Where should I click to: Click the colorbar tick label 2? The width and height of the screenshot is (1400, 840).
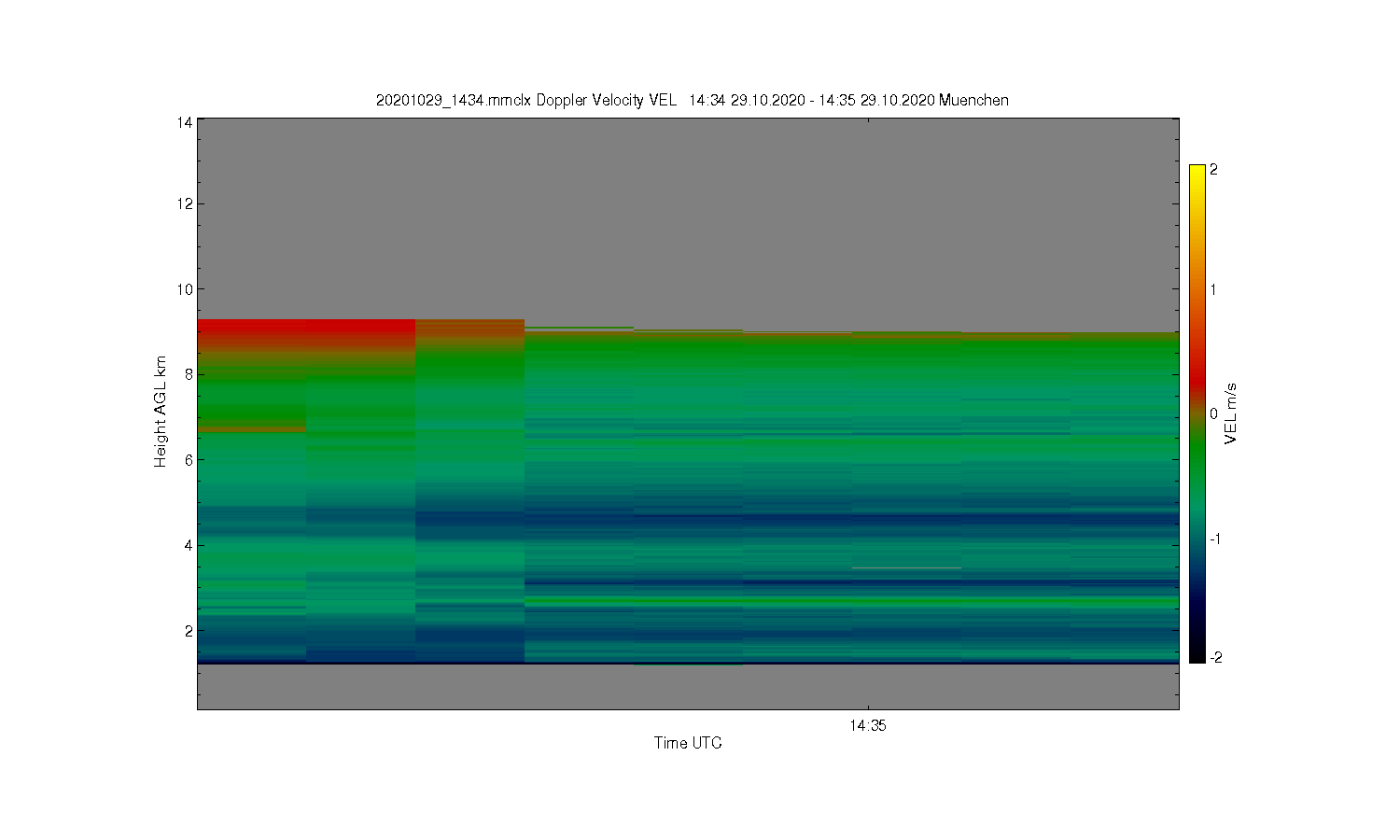(x=1213, y=170)
